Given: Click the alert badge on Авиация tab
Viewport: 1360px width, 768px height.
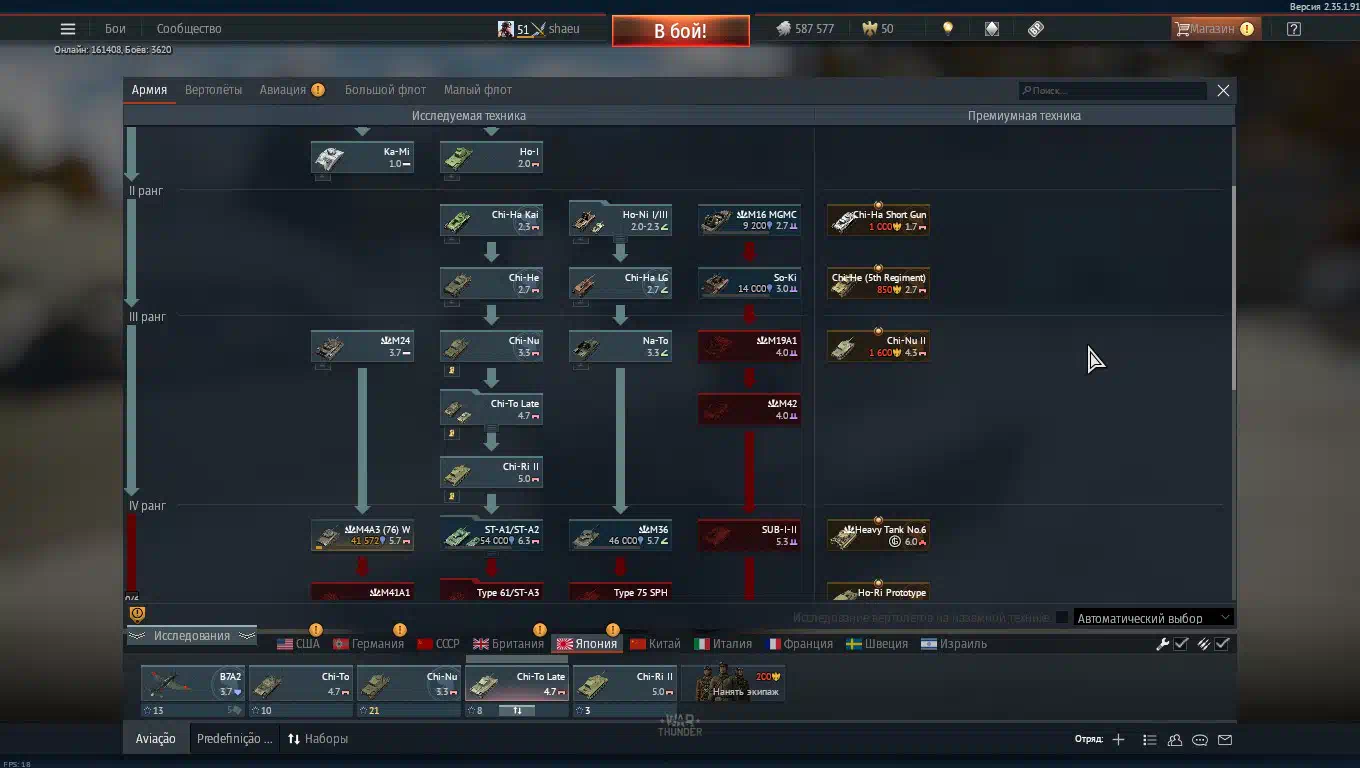Looking at the screenshot, I should (x=318, y=90).
